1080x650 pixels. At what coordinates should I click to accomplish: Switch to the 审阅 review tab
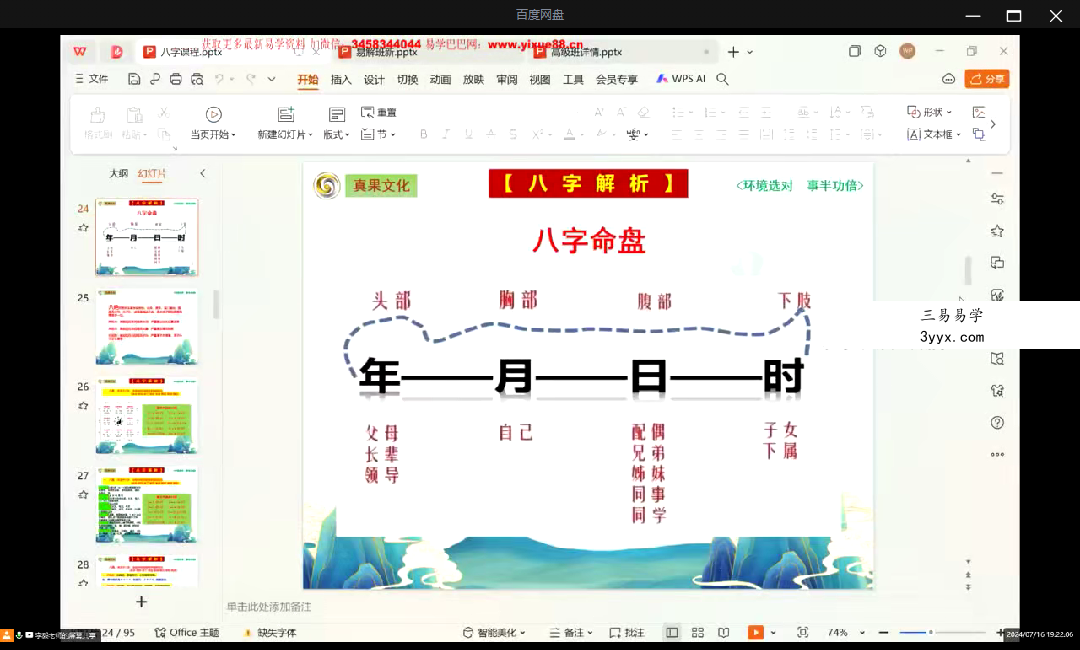[506, 80]
